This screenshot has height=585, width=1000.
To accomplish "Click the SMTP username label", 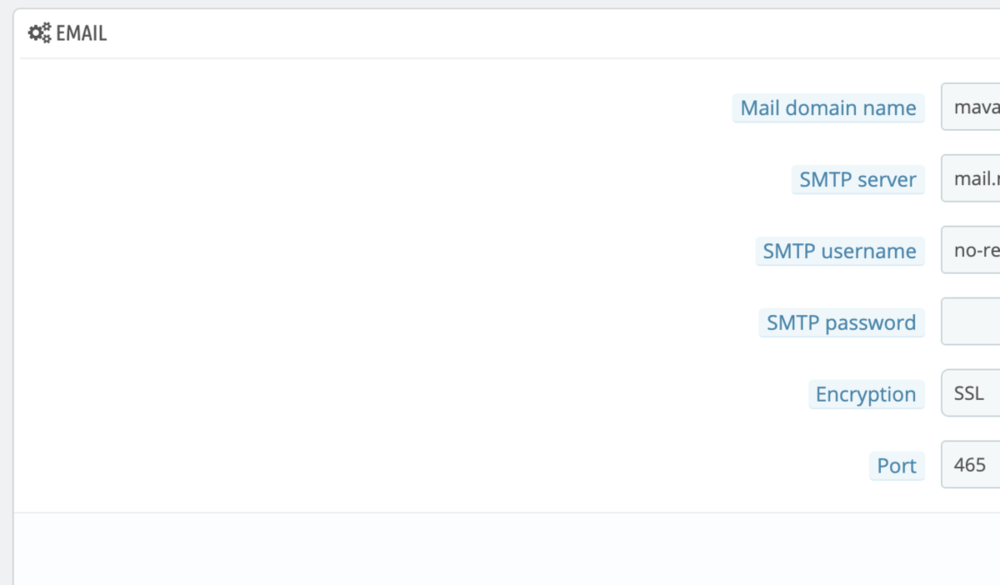I will tap(840, 251).
